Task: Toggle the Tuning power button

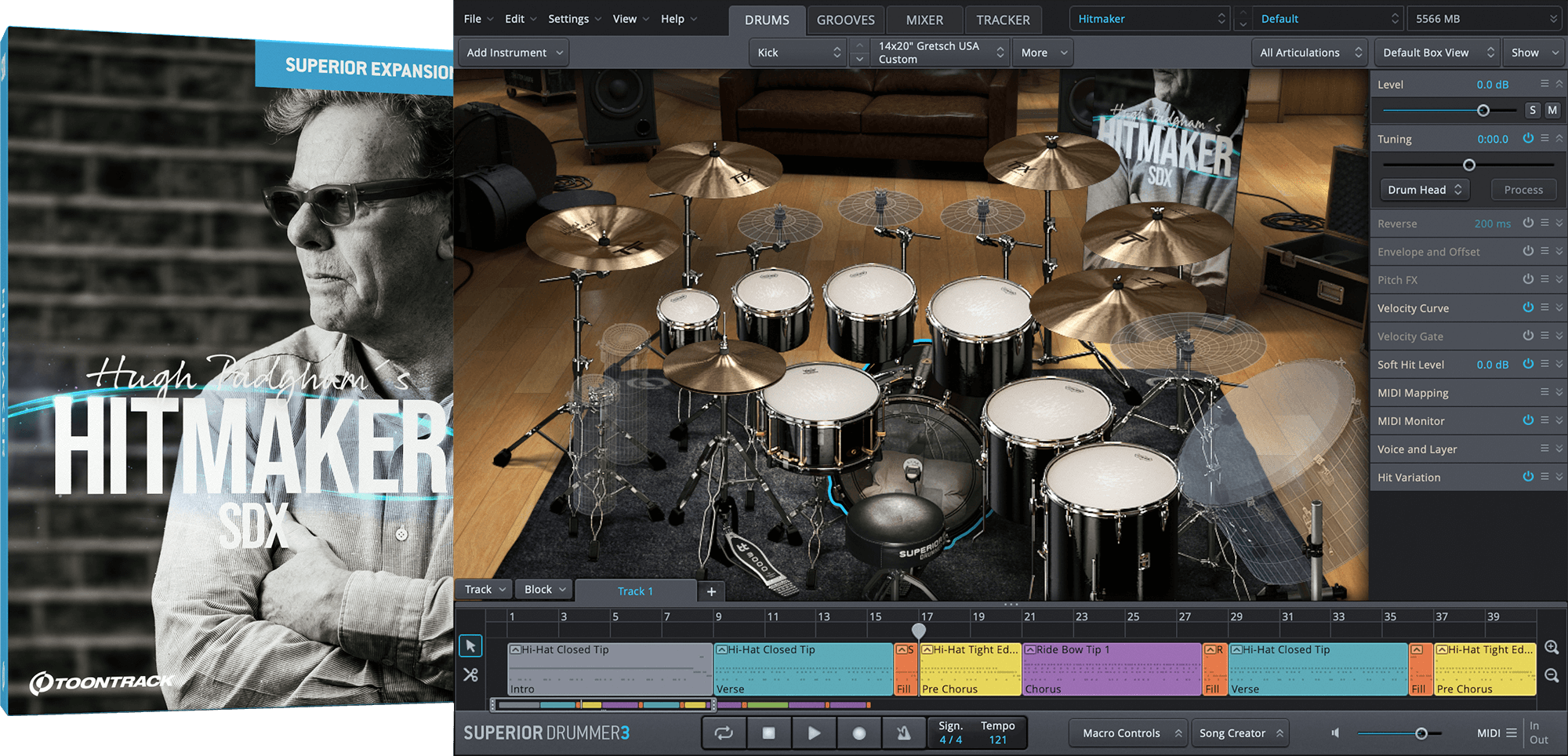Action: tap(1528, 138)
